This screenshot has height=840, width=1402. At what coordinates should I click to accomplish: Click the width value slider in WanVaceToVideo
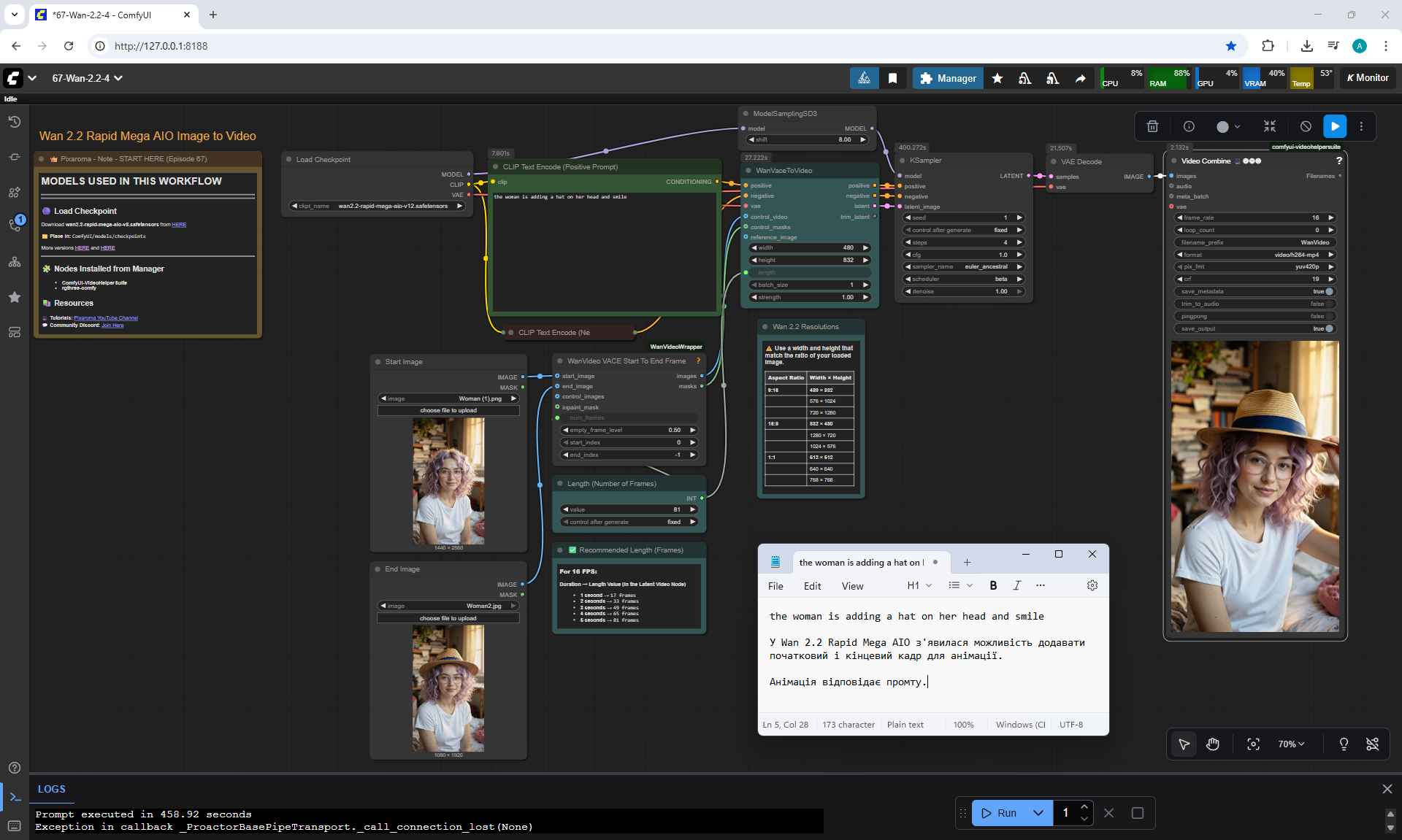(x=811, y=247)
